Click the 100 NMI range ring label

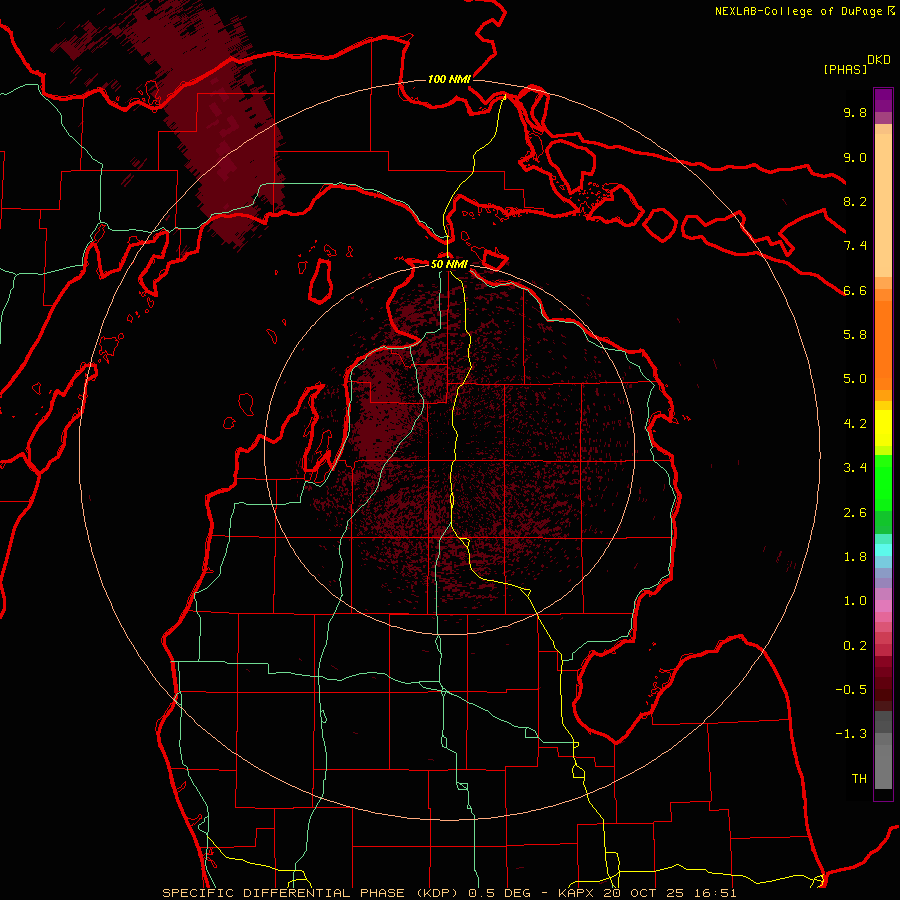pyautogui.click(x=449, y=79)
